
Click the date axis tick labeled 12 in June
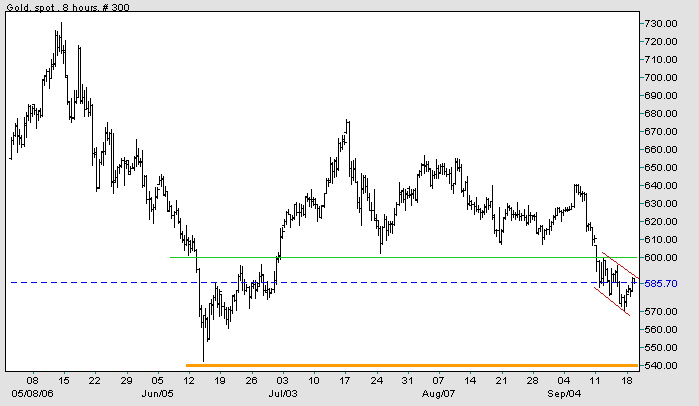(189, 381)
